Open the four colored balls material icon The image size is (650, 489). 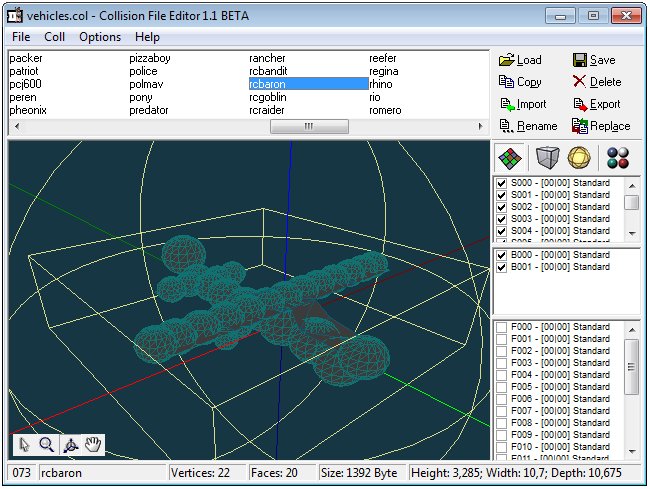(x=618, y=158)
